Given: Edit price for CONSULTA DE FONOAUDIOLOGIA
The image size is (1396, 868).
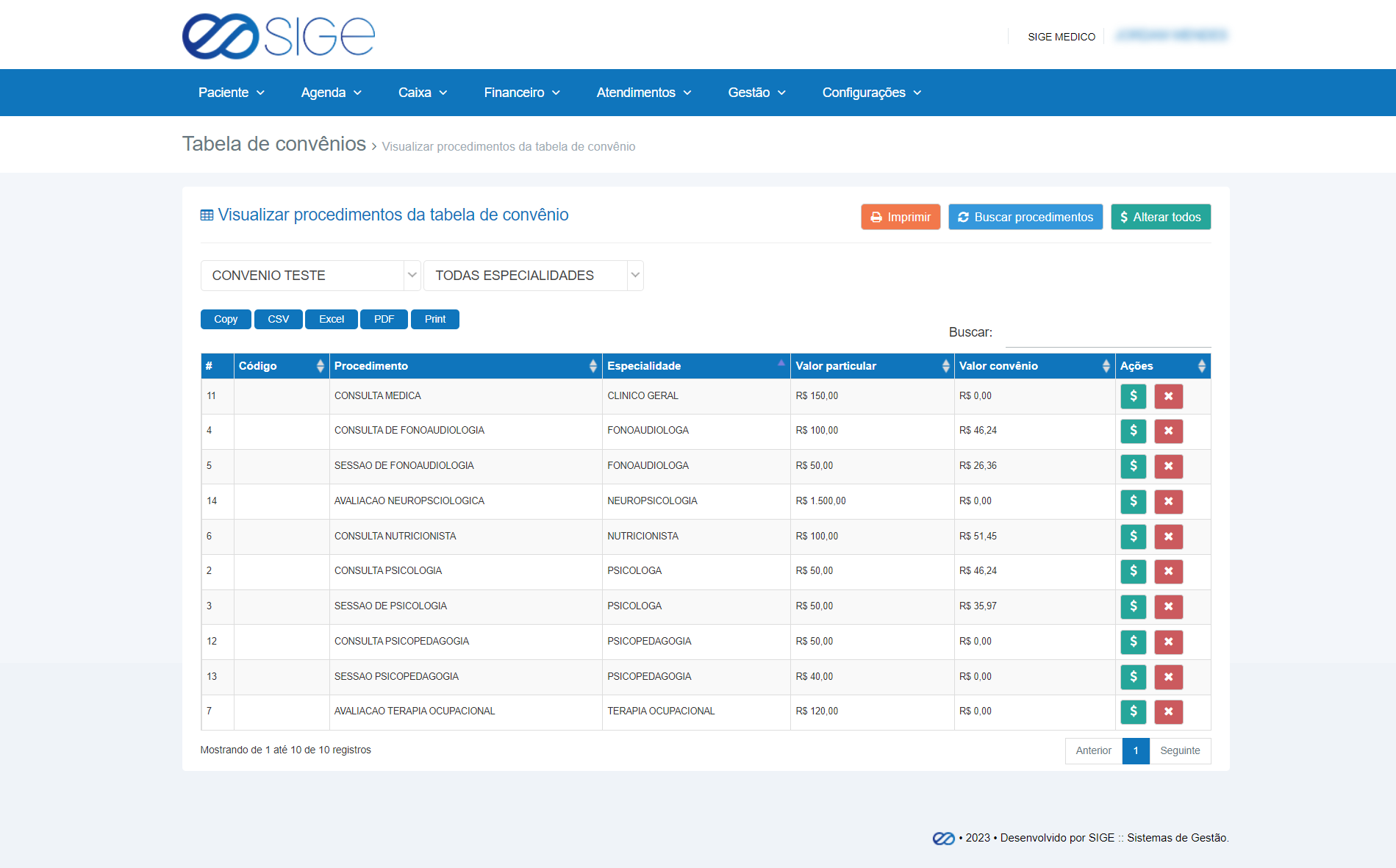Looking at the screenshot, I should (1133, 431).
